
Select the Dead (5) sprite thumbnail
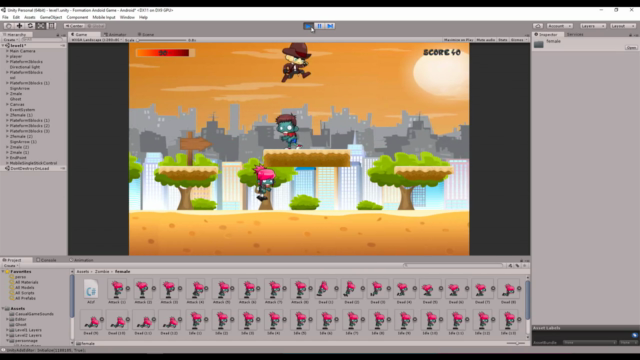tap(430, 289)
